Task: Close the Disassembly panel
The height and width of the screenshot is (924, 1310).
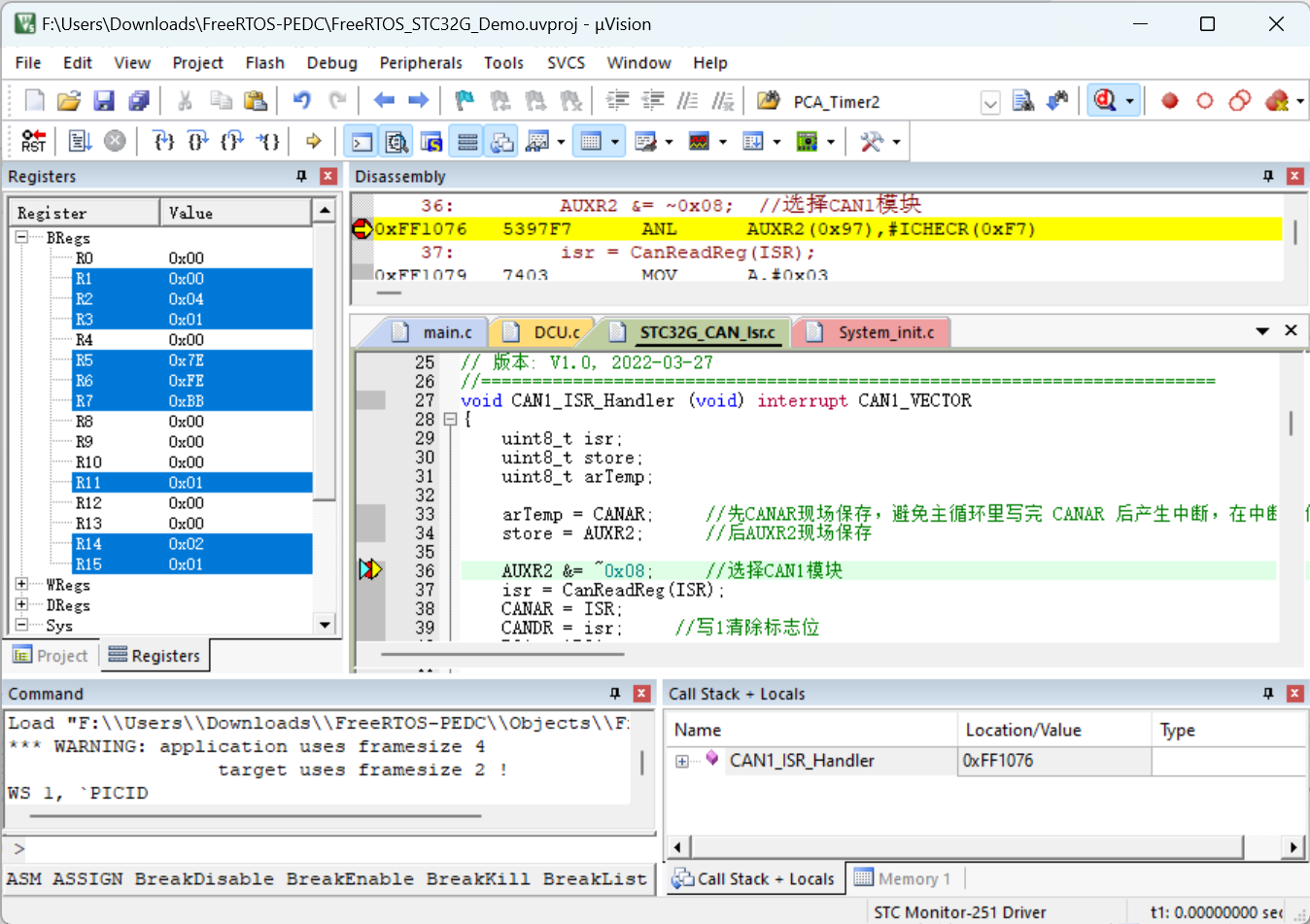Action: pyautogui.click(x=1294, y=176)
